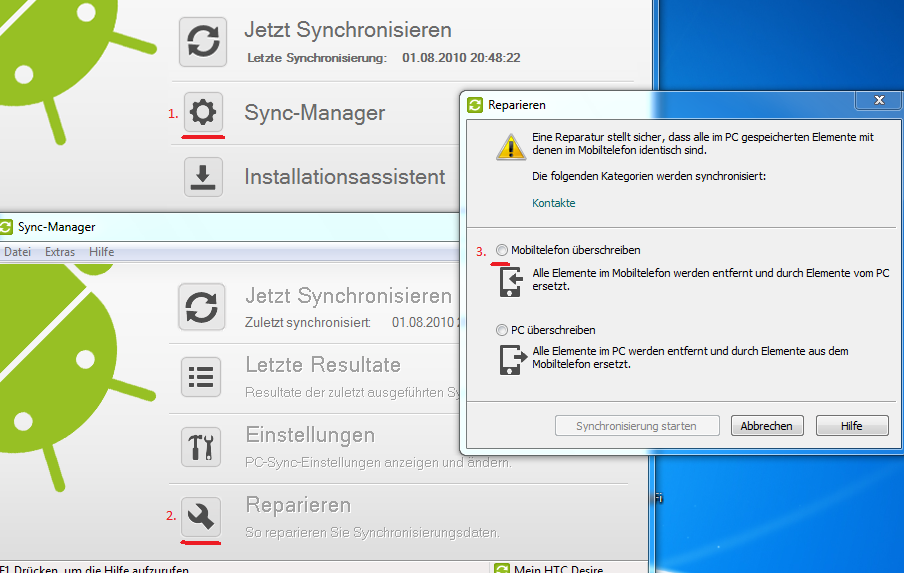Click the Mein HTC Desire status icon
Image resolution: width=904 pixels, height=573 pixels.
point(502,568)
